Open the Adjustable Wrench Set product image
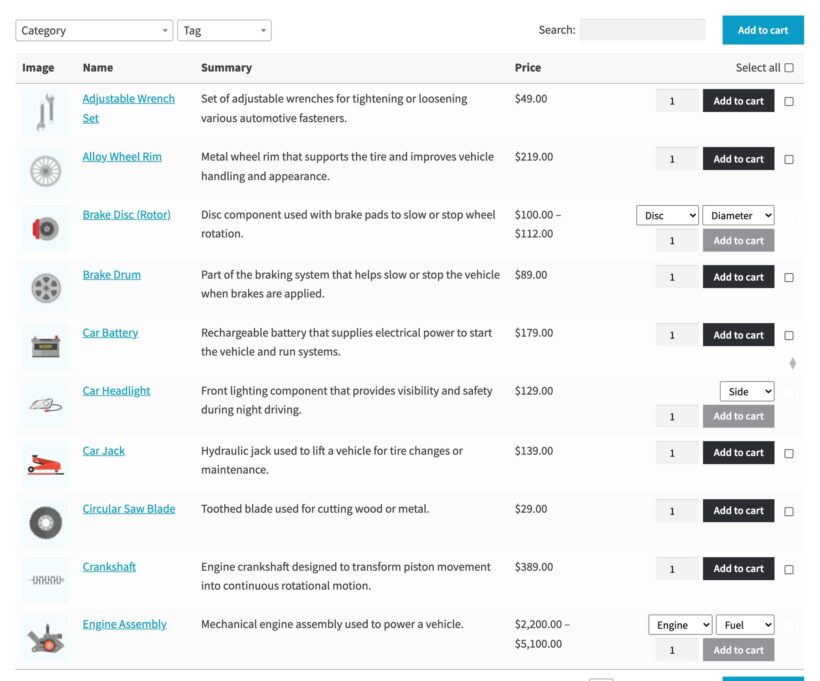Image resolution: width=820 pixels, height=681 pixels. coord(45,112)
